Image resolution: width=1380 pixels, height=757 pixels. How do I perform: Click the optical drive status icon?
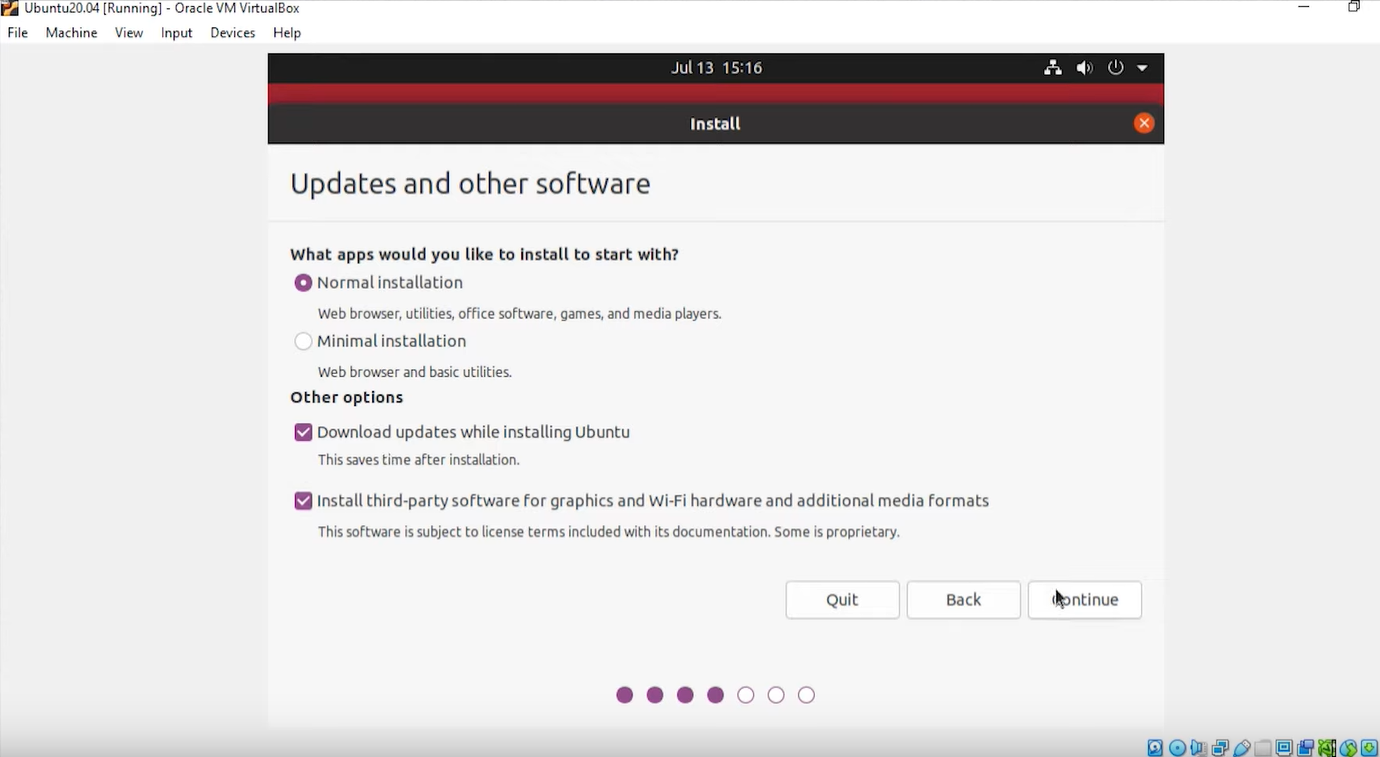(x=1177, y=747)
